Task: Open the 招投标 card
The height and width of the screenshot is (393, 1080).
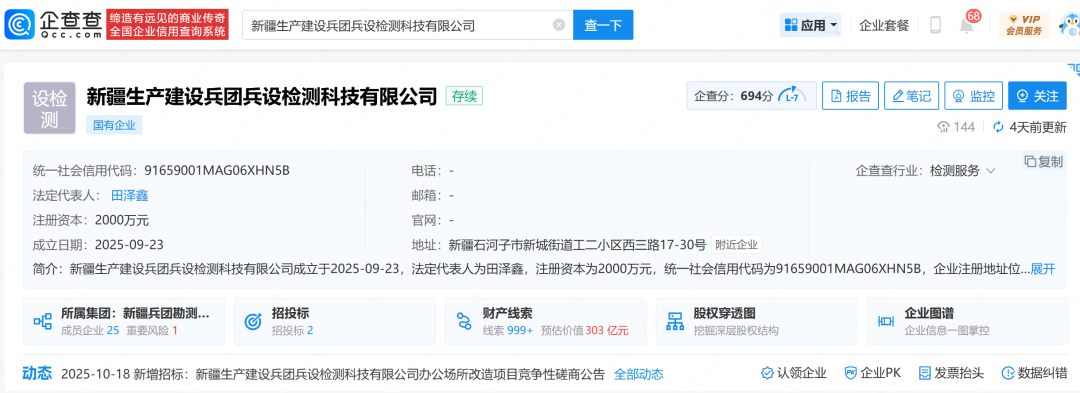Action: [335, 321]
